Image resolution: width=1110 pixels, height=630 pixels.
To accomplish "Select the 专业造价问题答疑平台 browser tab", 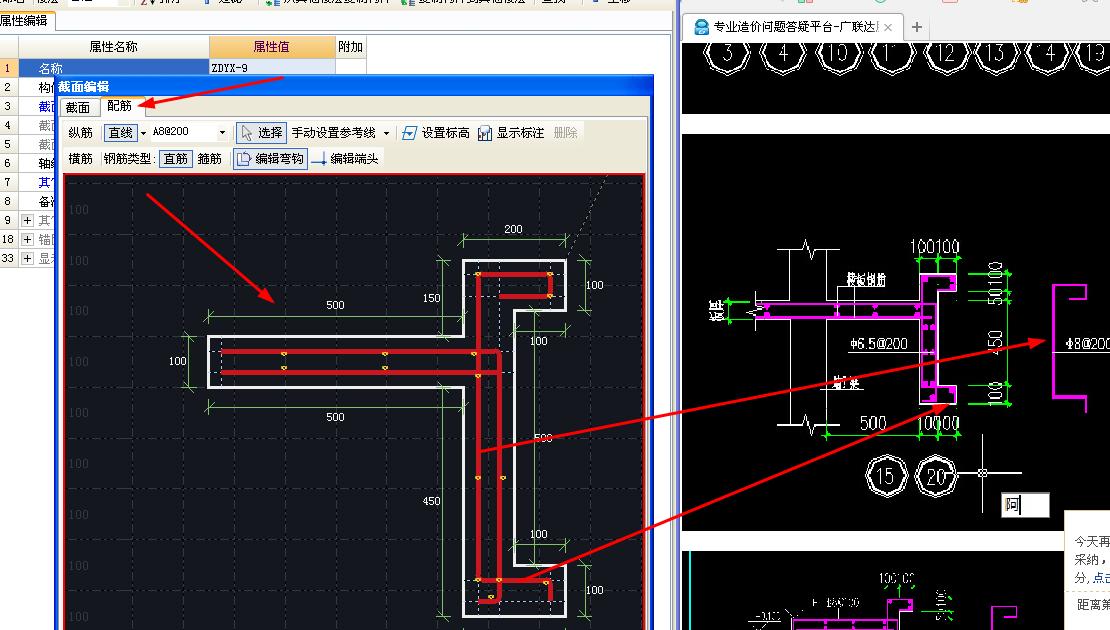I will point(795,27).
